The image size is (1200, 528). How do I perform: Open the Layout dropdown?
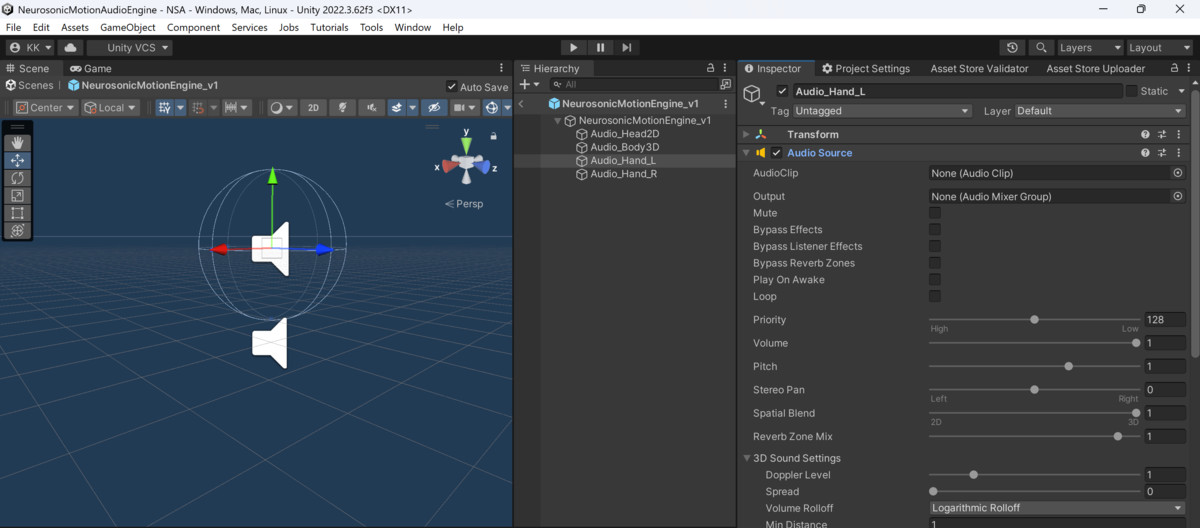[1158, 47]
